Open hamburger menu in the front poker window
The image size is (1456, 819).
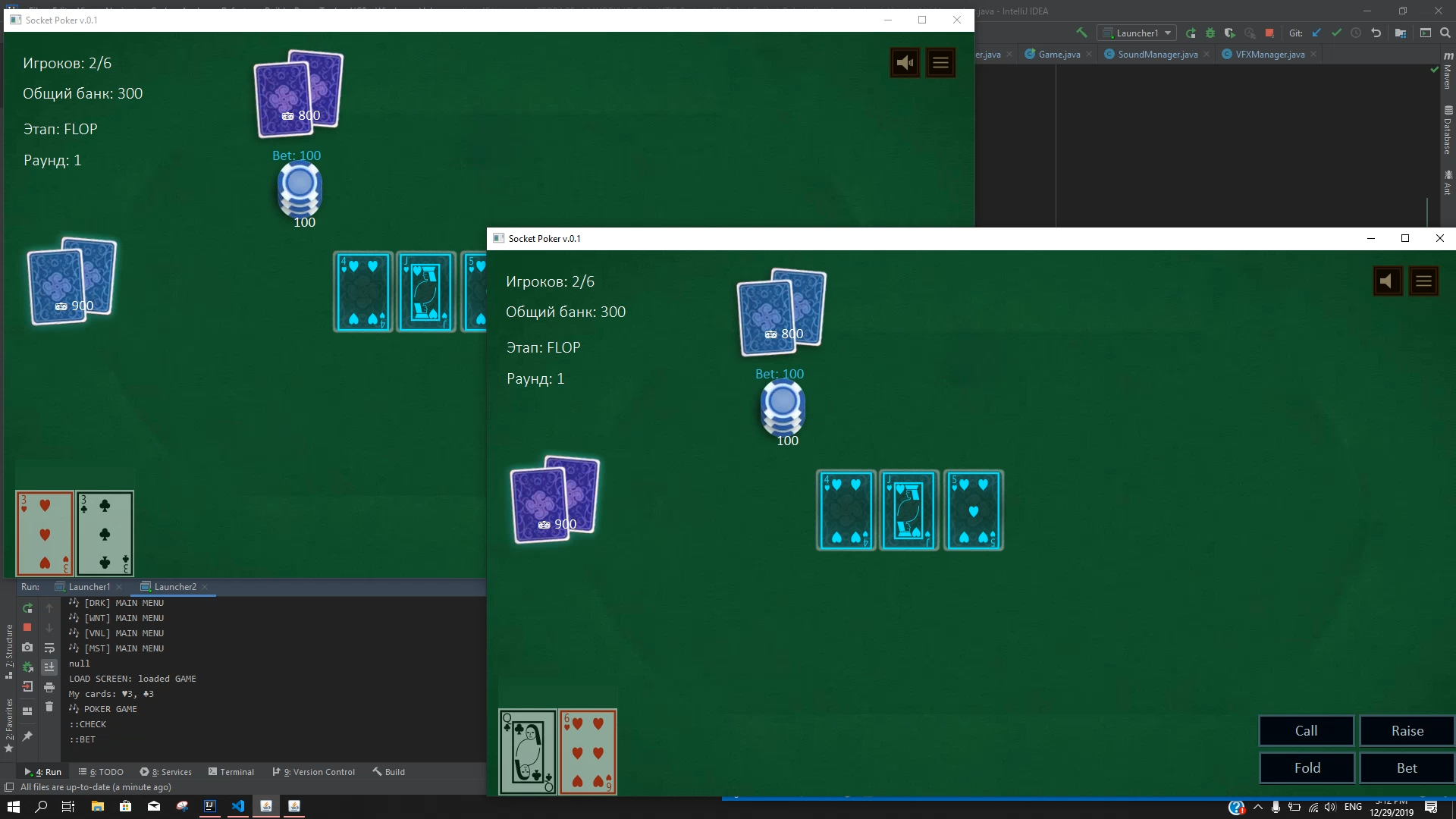tap(1423, 281)
